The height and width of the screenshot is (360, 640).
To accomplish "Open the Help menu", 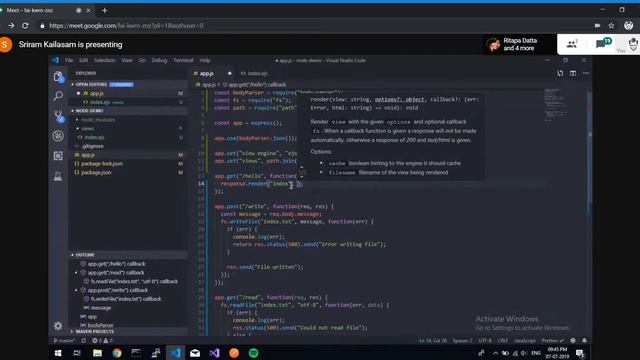I will (205, 60).
